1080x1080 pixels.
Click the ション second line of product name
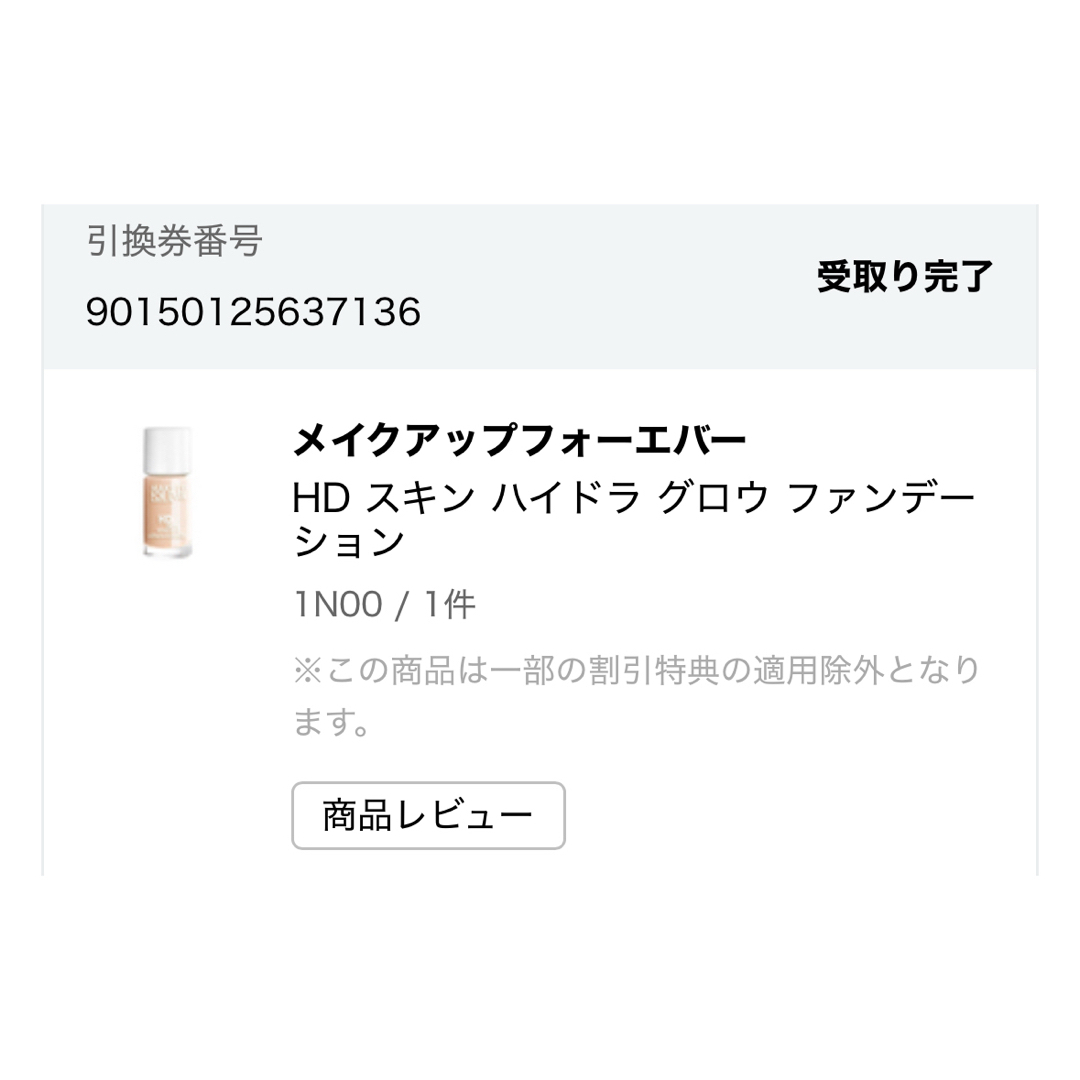coord(349,541)
